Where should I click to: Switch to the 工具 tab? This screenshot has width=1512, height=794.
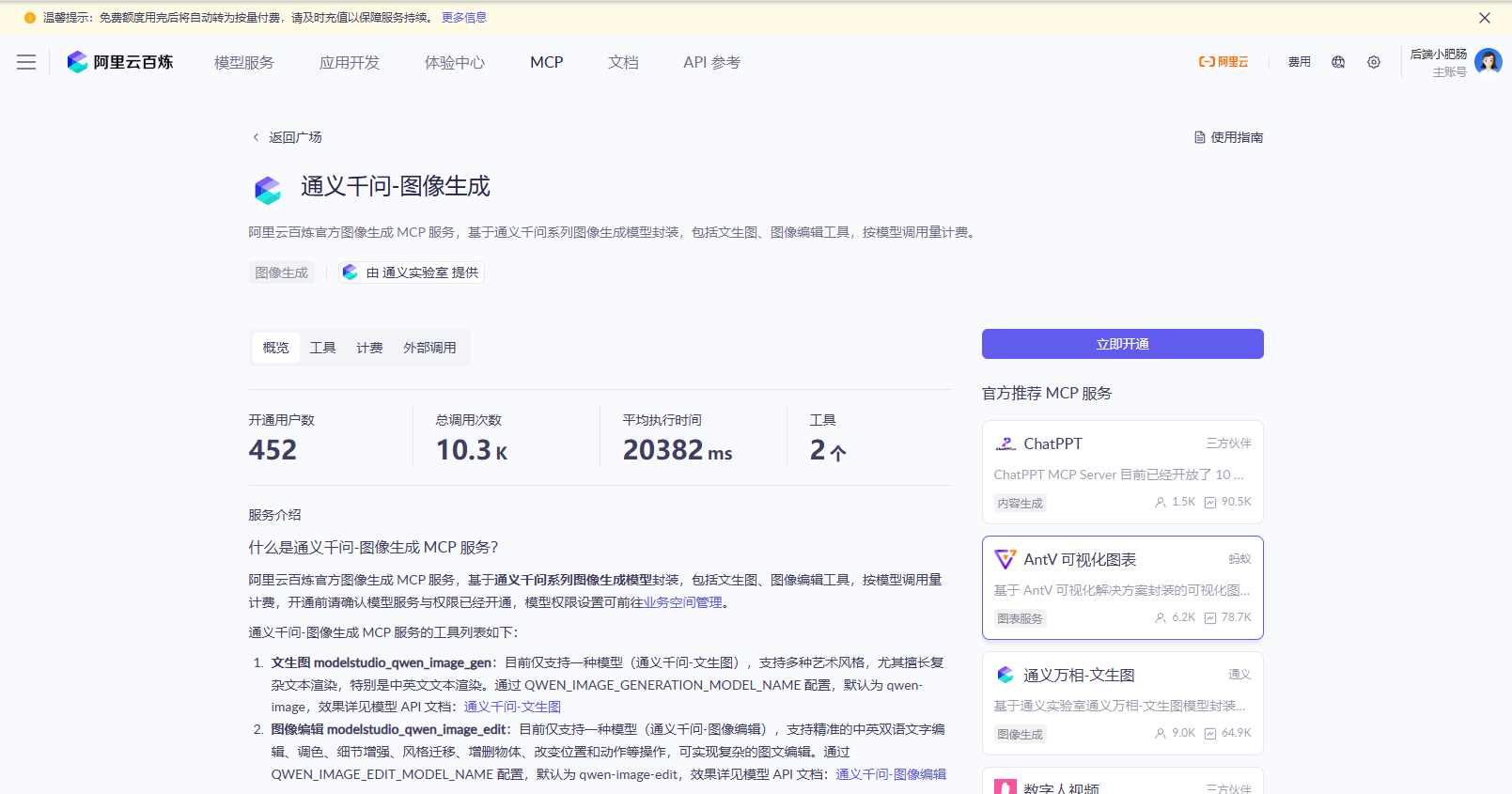point(322,348)
